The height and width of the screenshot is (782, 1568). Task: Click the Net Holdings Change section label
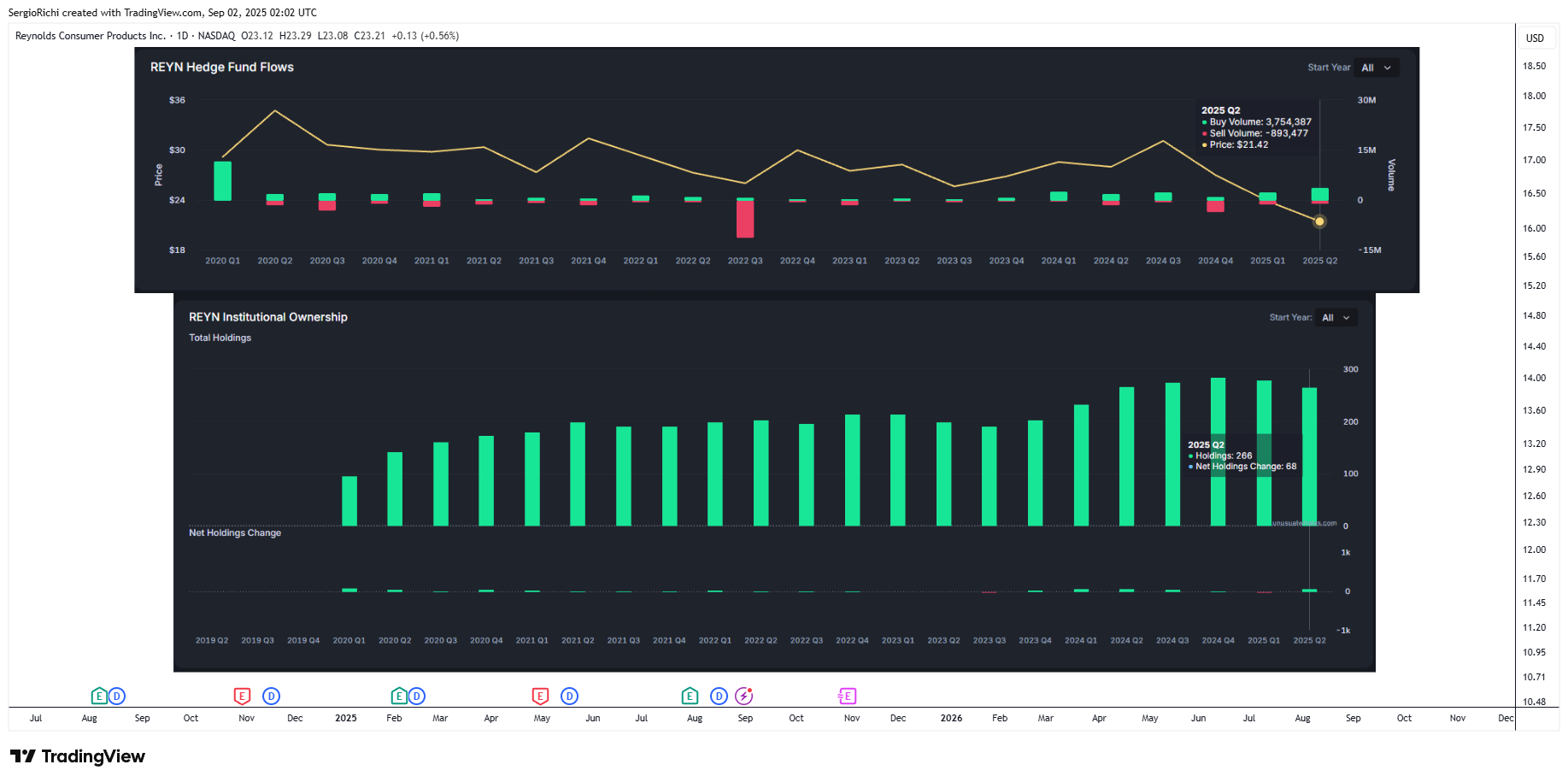coord(235,532)
